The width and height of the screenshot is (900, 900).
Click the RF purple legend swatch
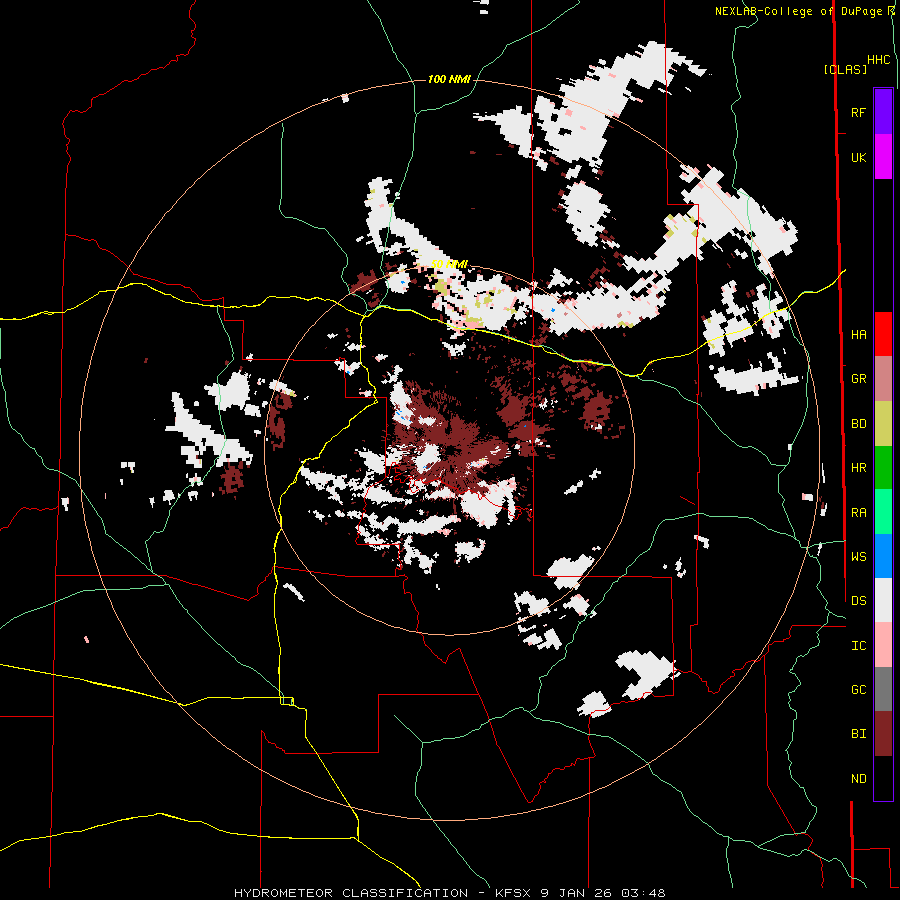coord(883,112)
